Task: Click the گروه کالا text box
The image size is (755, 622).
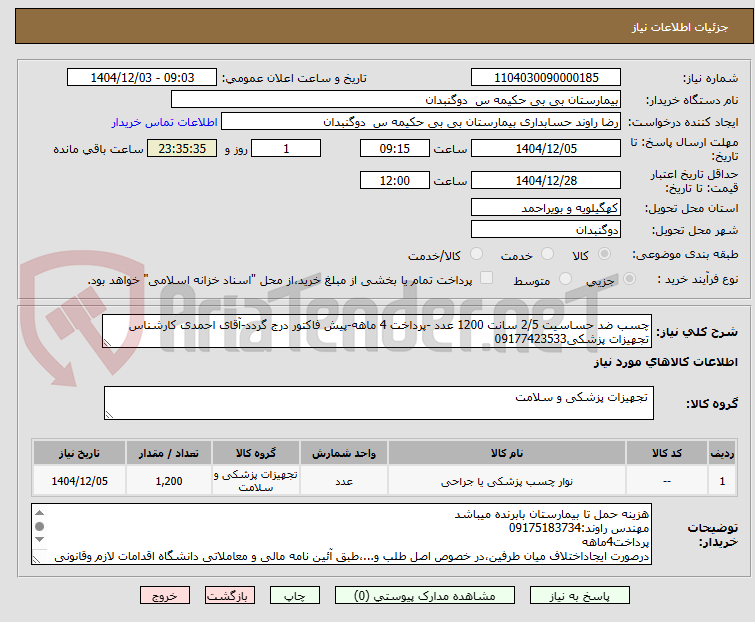Action: [x=378, y=403]
